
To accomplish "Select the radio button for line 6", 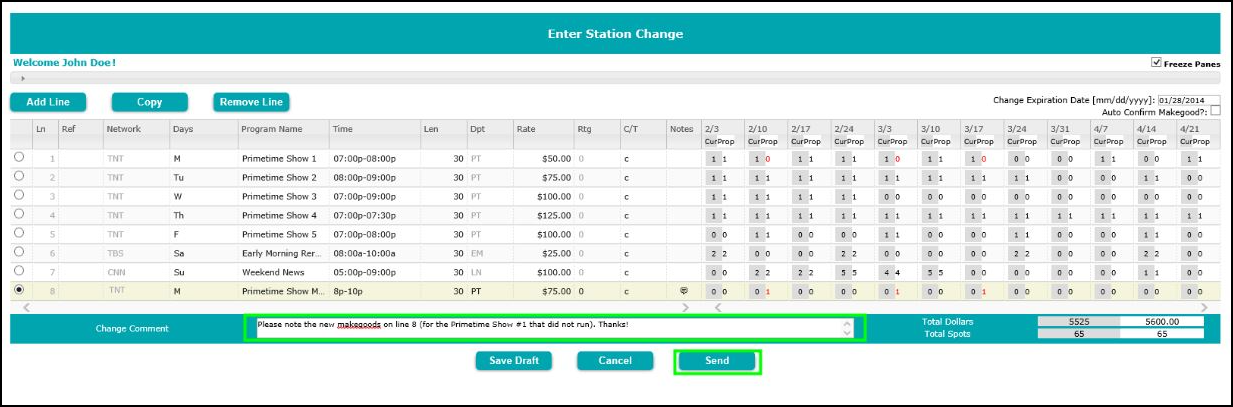I will (x=19, y=252).
